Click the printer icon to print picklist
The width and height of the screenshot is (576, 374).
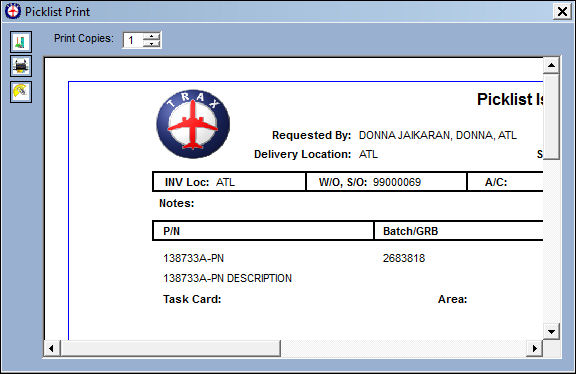click(x=21, y=66)
